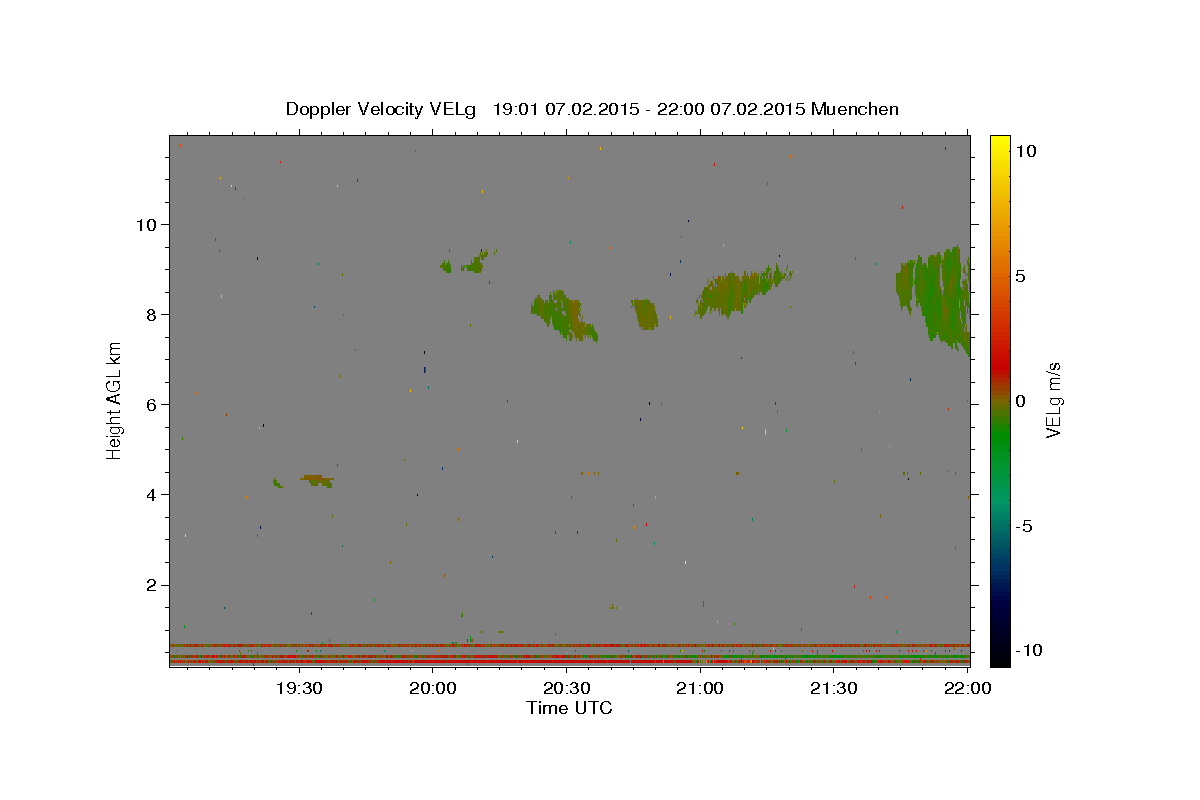Click the 19:30 time tick label
The width and height of the screenshot is (1200, 800).
[300, 688]
